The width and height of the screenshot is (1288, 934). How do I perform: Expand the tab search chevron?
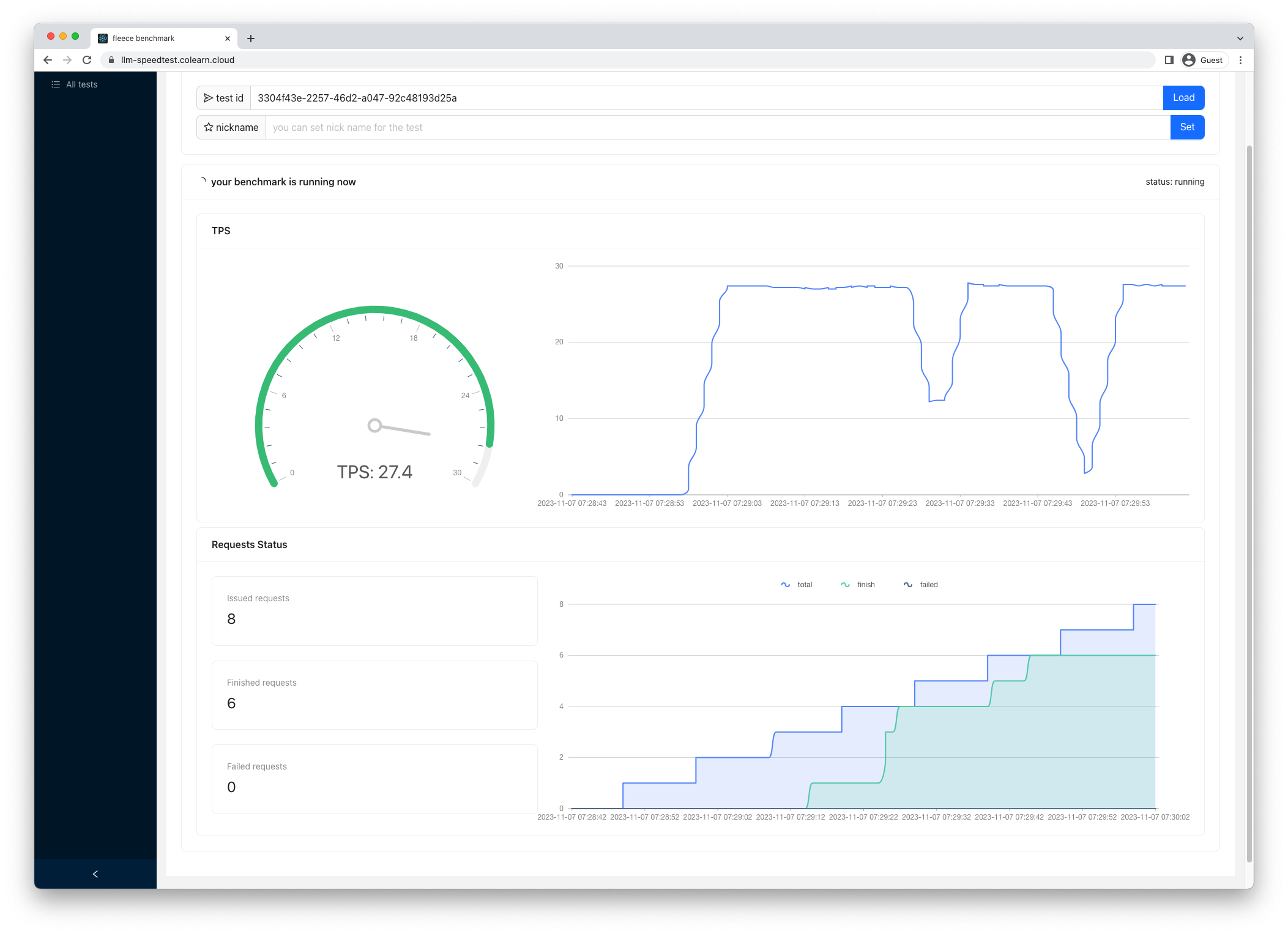pyautogui.click(x=1240, y=39)
